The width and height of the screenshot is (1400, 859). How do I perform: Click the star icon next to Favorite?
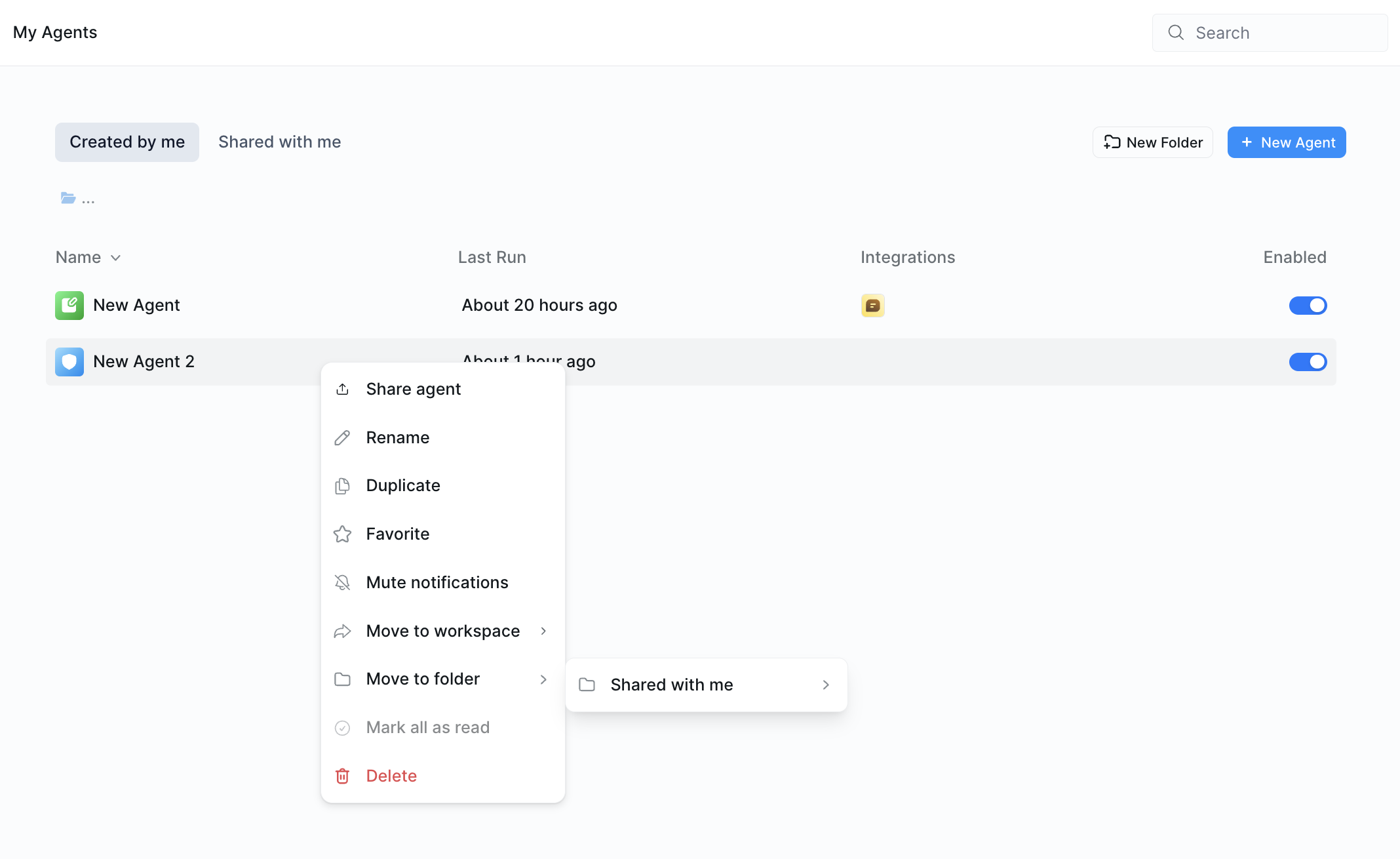click(x=342, y=534)
